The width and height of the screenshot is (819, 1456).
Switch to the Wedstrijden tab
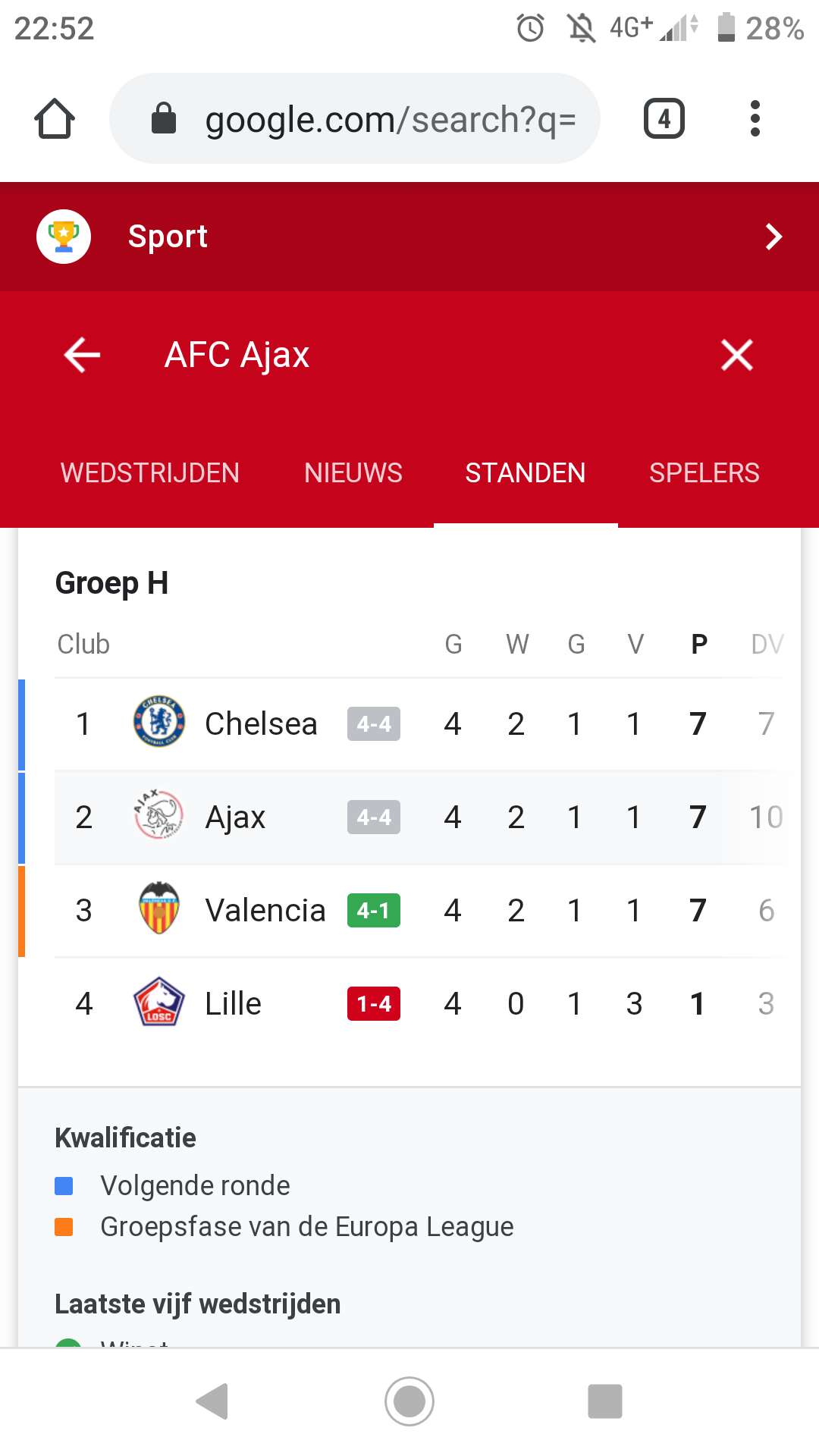click(150, 472)
